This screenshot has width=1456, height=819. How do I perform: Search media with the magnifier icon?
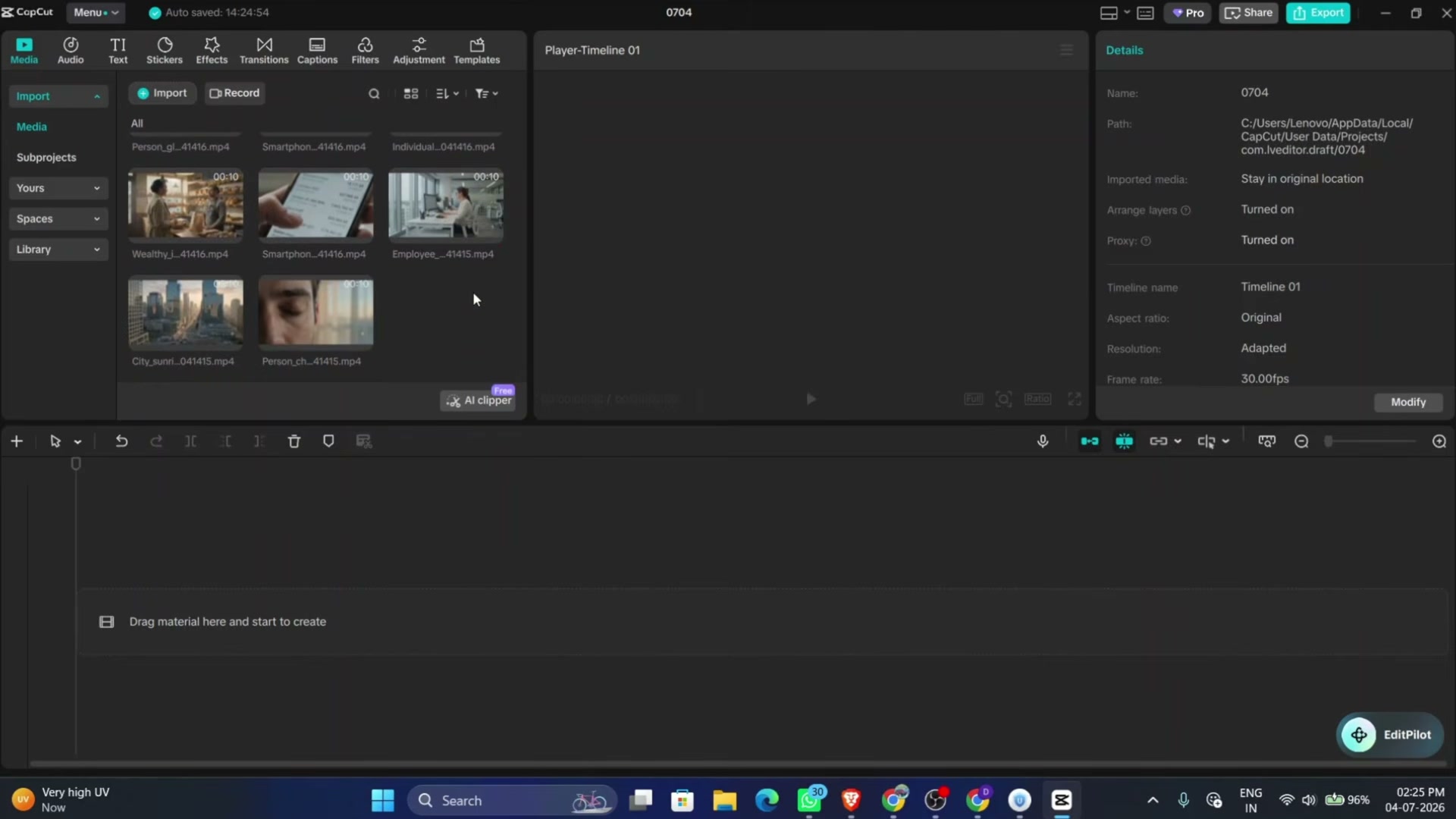[x=374, y=94]
